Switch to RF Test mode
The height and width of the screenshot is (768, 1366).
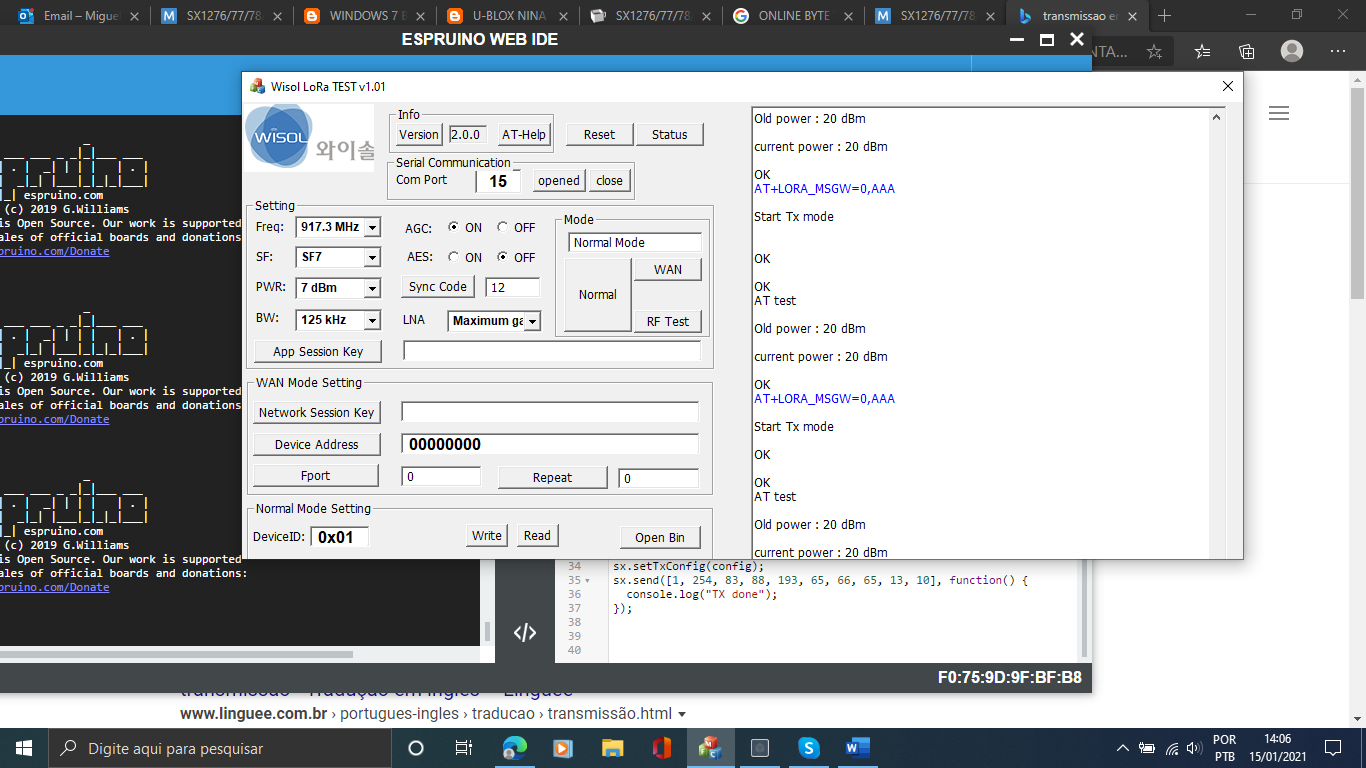[668, 322]
